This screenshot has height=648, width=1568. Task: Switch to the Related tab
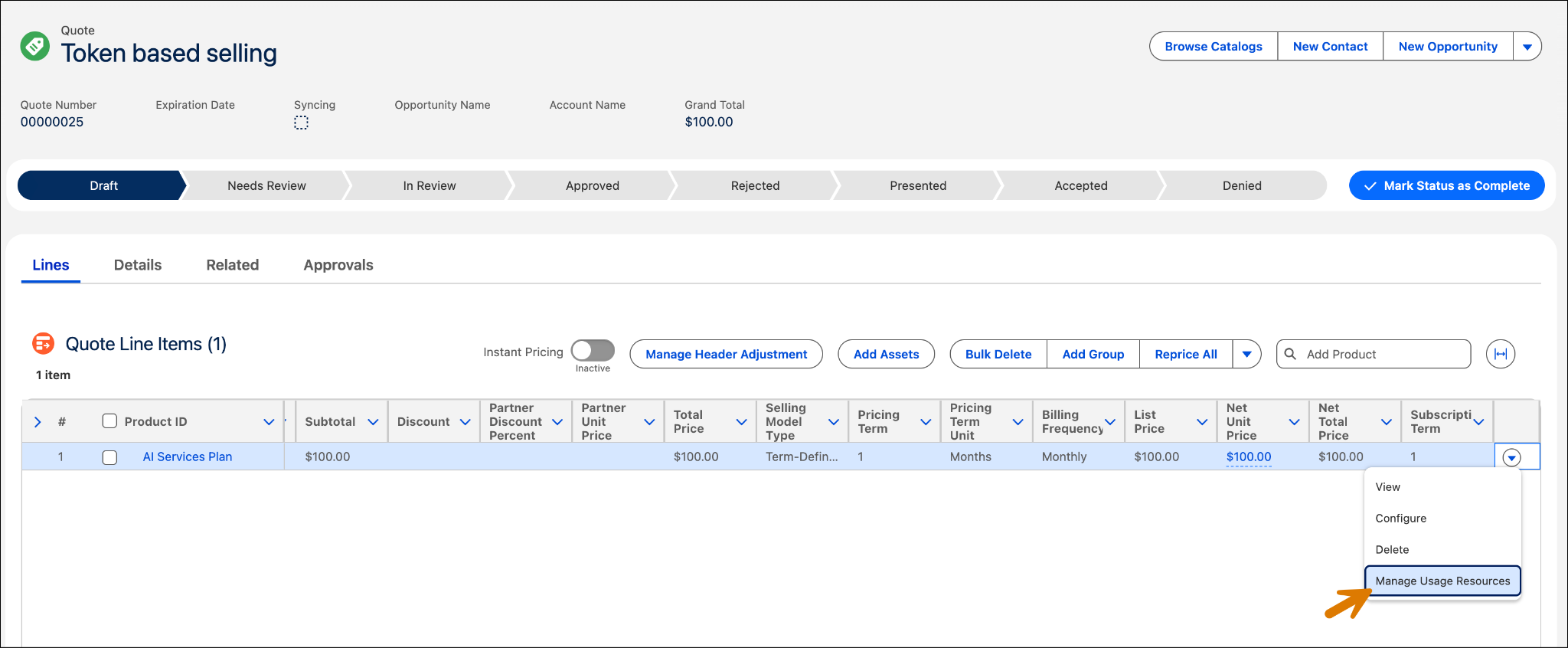(x=233, y=265)
